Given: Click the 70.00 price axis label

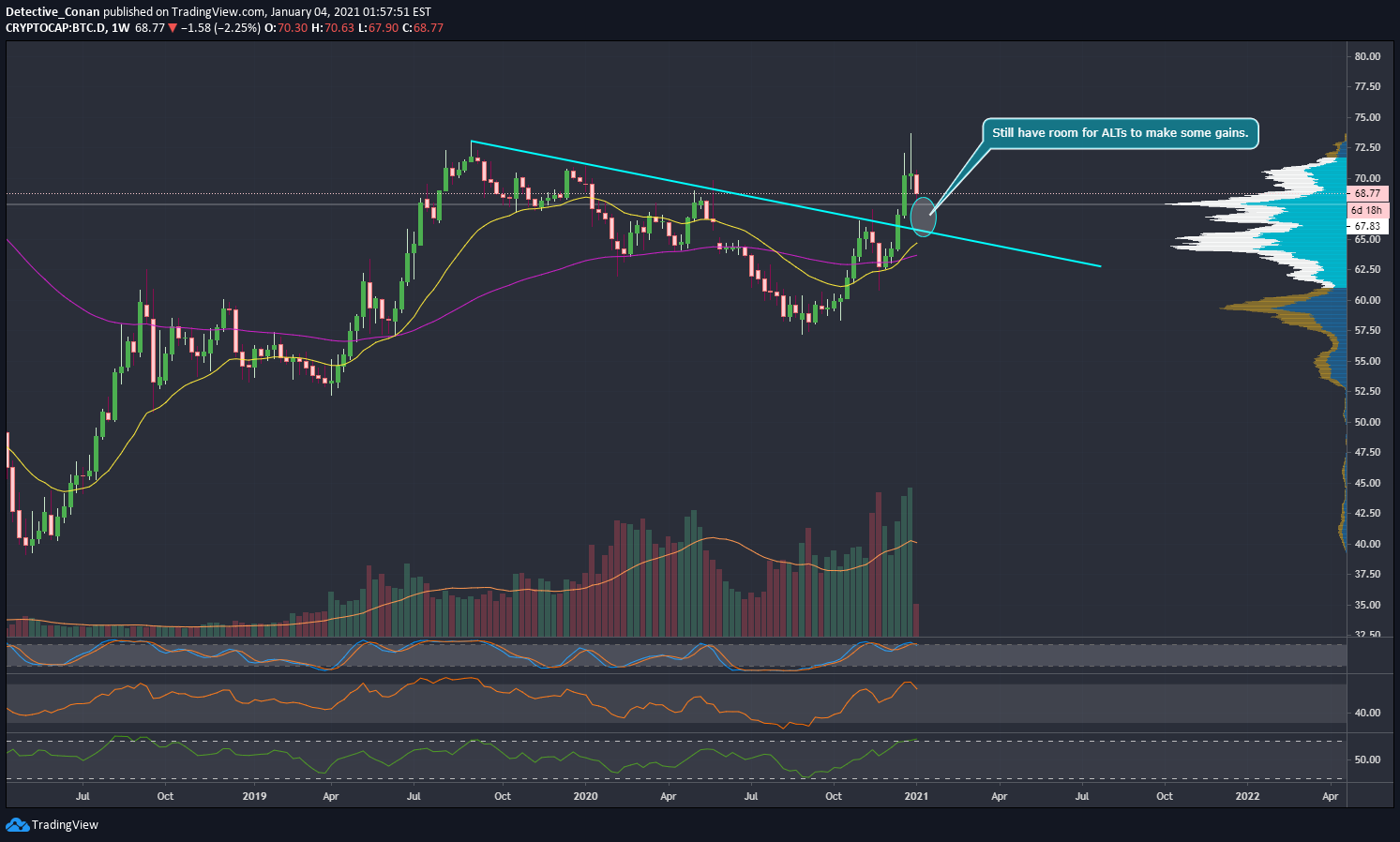Looking at the screenshot, I should pyautogui.click(x=1367, y=178).
